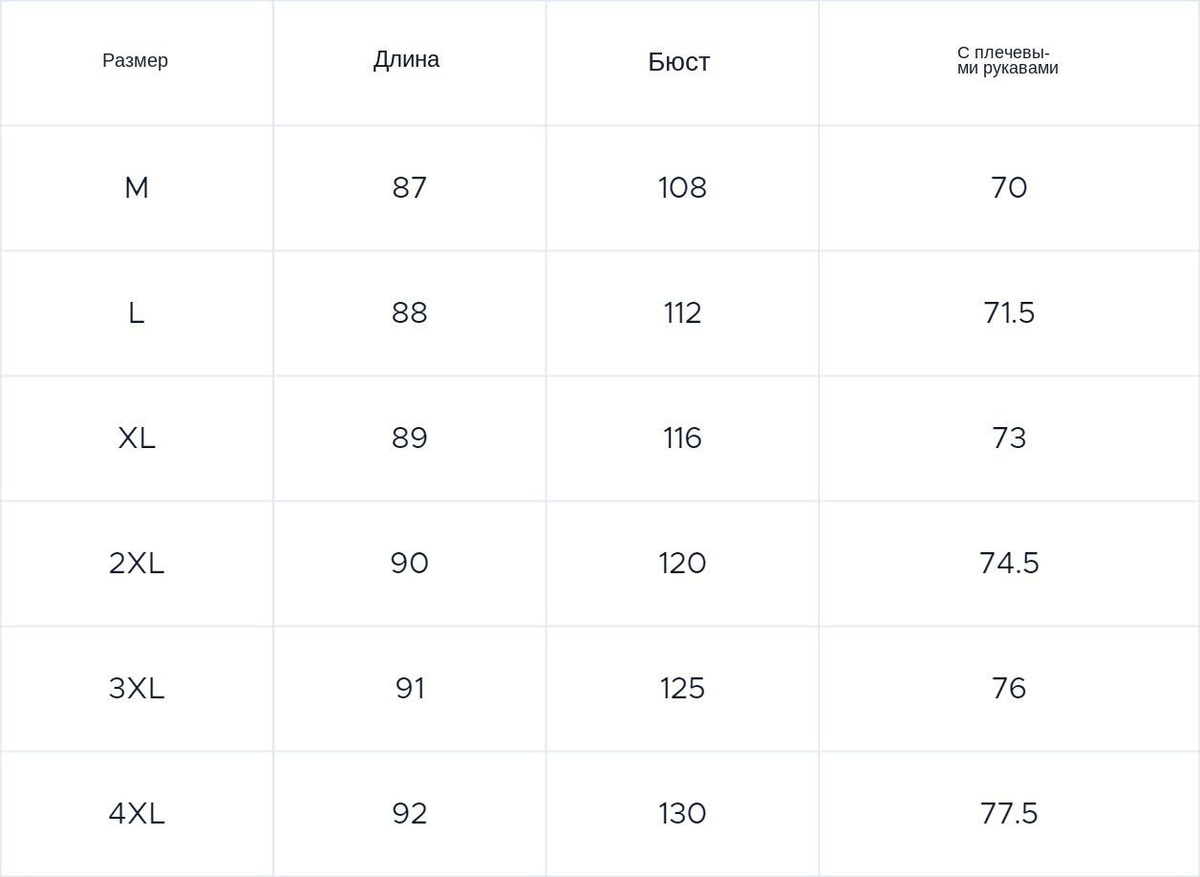Select the Размер column header
The height and width of the screenshot is (877, 1200).
point(135,61)
